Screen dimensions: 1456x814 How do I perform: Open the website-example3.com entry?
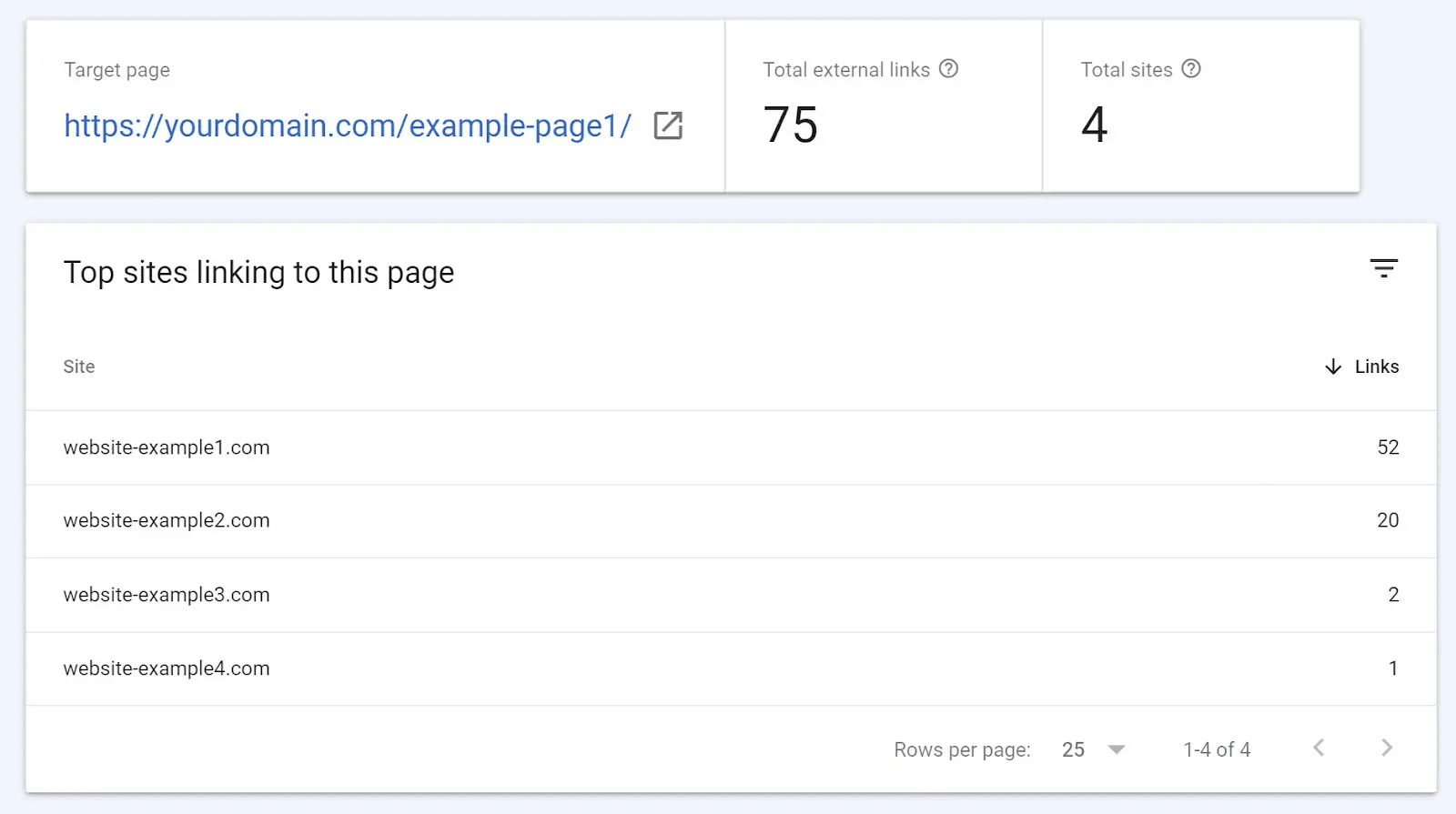(x=167, y=595)
